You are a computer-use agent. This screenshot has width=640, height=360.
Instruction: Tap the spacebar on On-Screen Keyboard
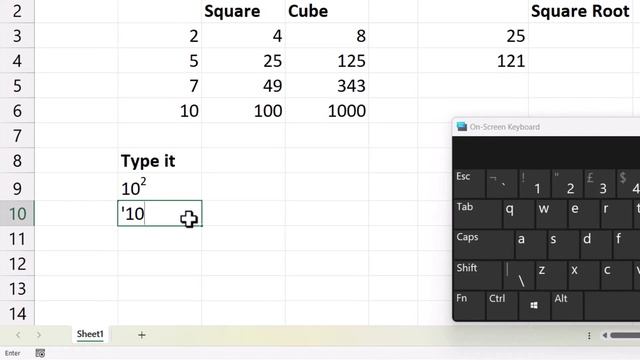click(x=612, y=305)
